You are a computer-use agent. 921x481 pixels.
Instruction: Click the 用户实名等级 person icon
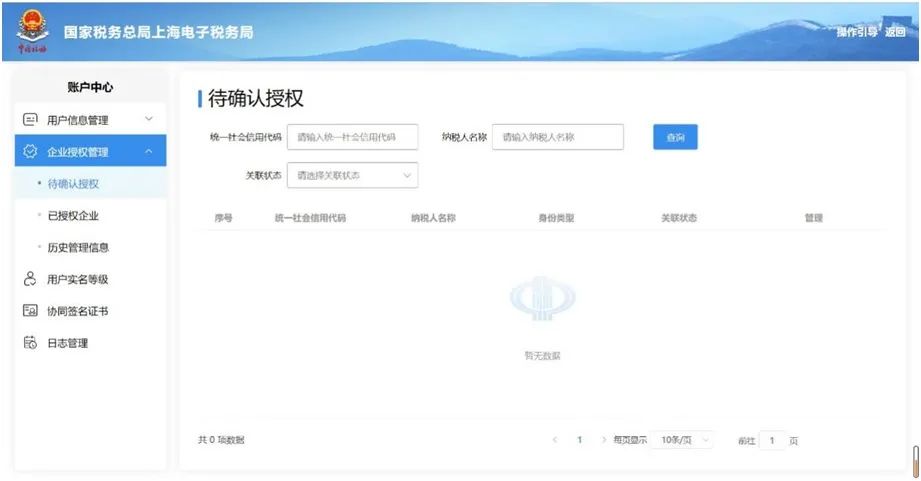pyautogui.click(x=30, y=279)
